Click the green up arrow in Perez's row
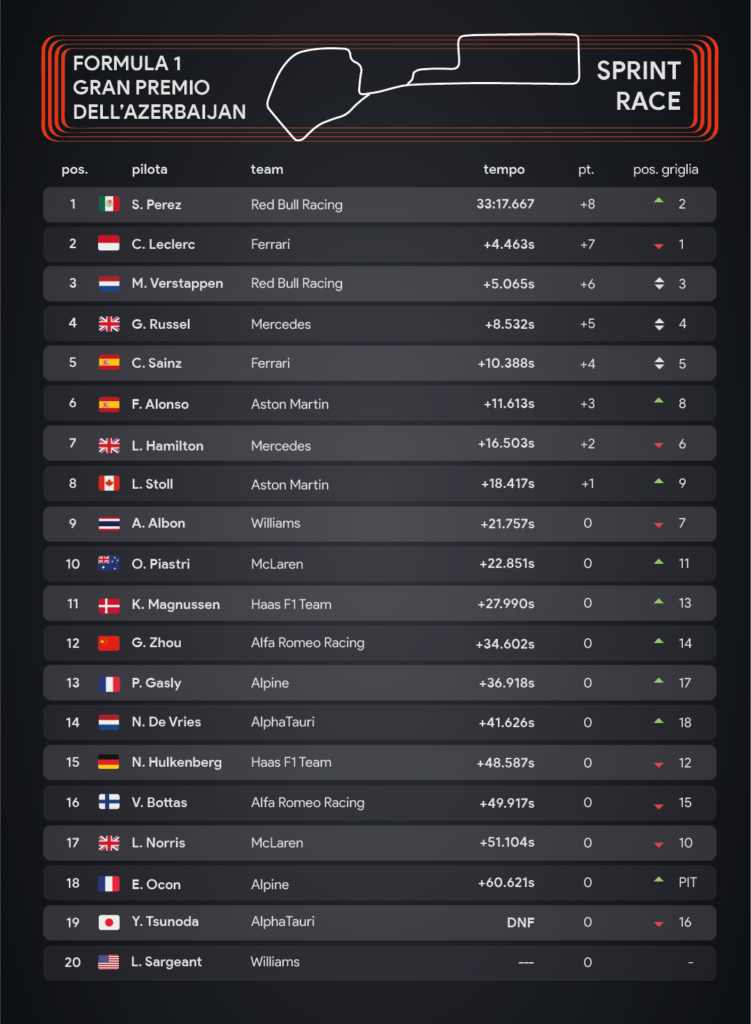This screenshot has height=1024, width=751. 658,202
